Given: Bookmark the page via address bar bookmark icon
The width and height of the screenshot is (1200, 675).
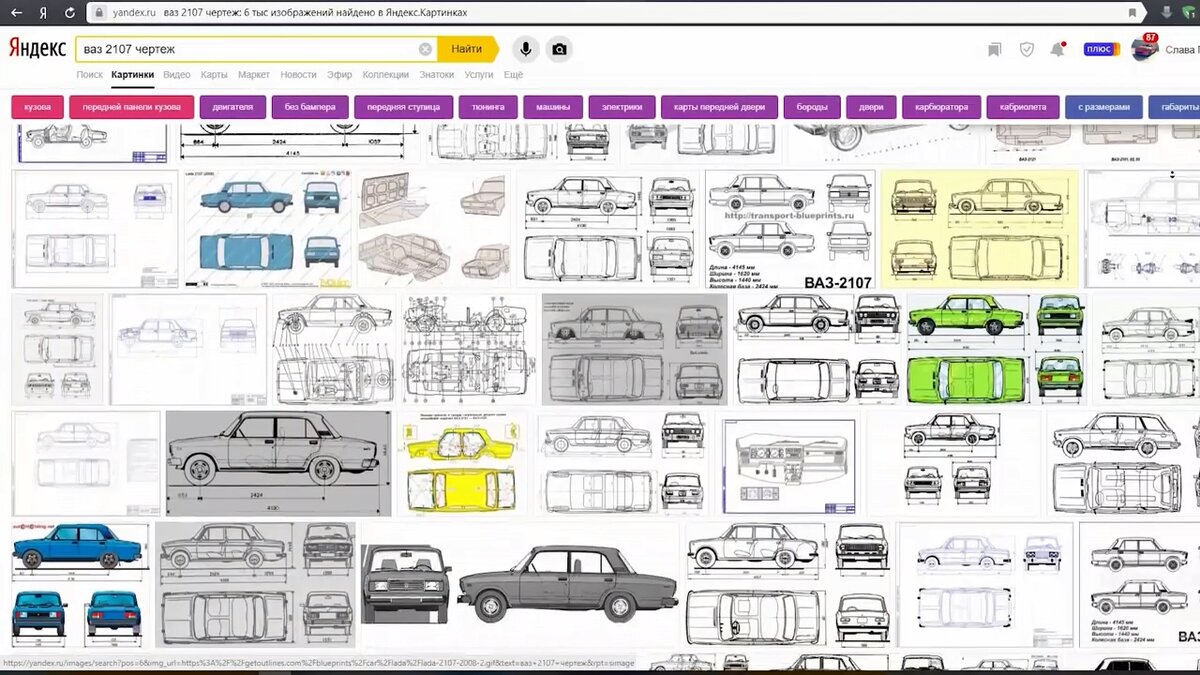Looking at the screenshot, I should click(x=1132, y=13).
